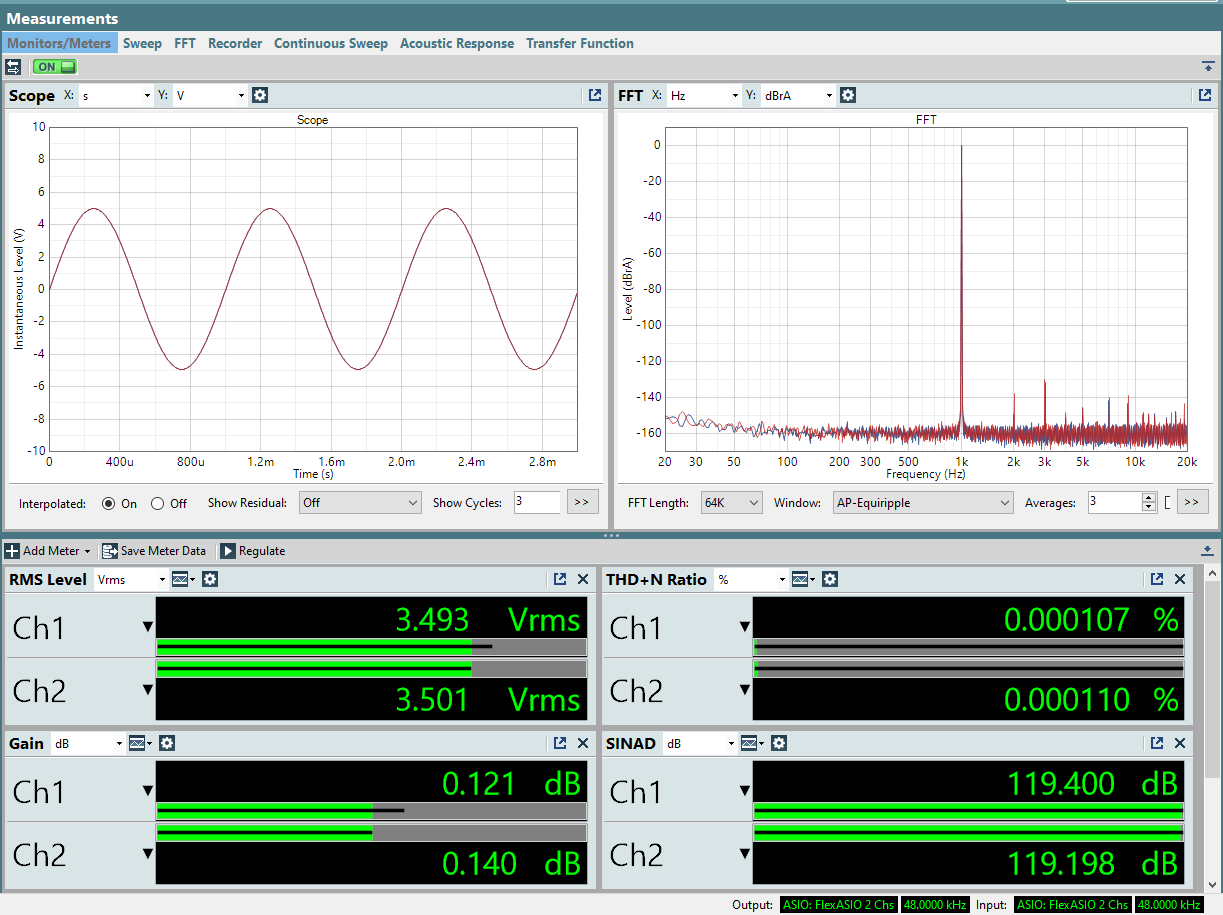
Task: Open Show Residual dropdown
Action: [x=361, y=502]
